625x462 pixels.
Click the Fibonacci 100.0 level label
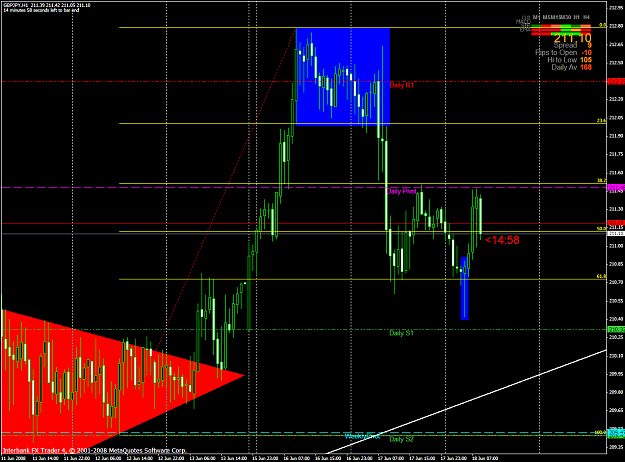tap(600, 432)
